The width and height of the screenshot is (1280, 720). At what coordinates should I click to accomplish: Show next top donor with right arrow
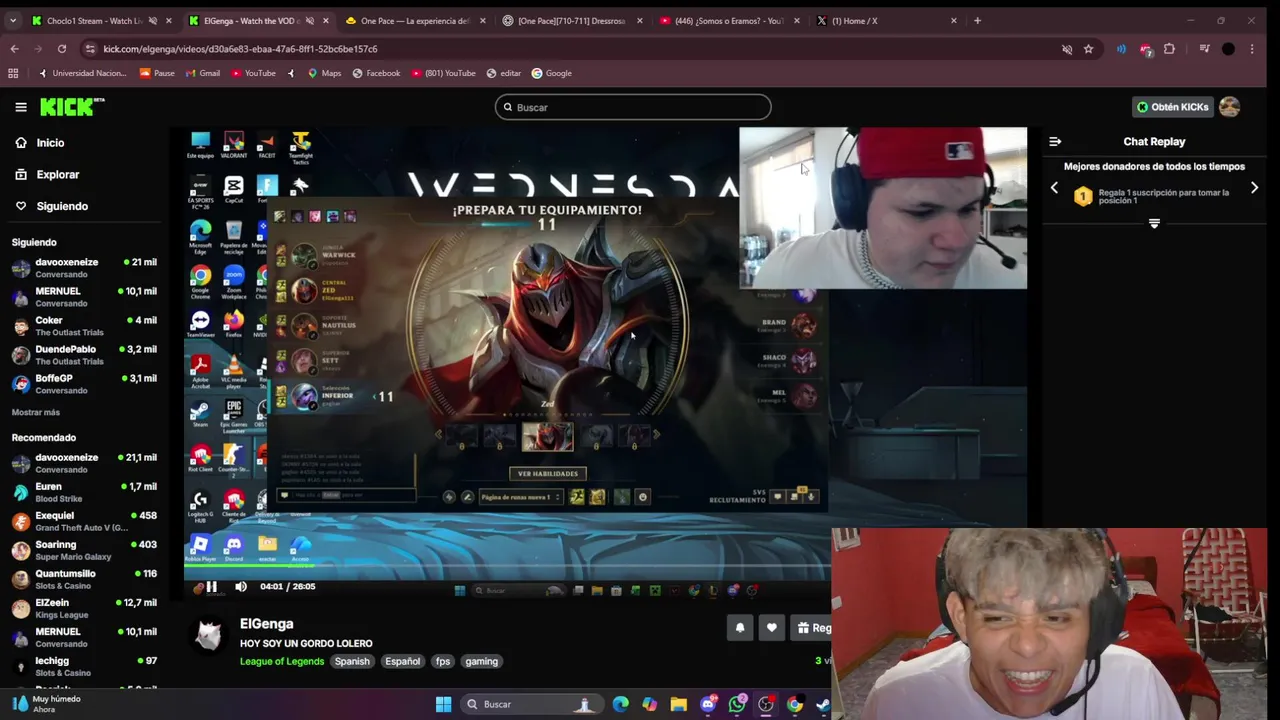[1254, 188]
